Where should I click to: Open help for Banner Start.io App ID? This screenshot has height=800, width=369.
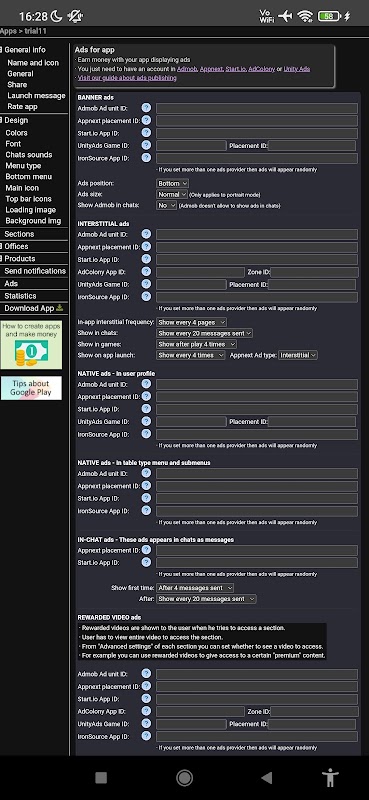tap(146, 133)
